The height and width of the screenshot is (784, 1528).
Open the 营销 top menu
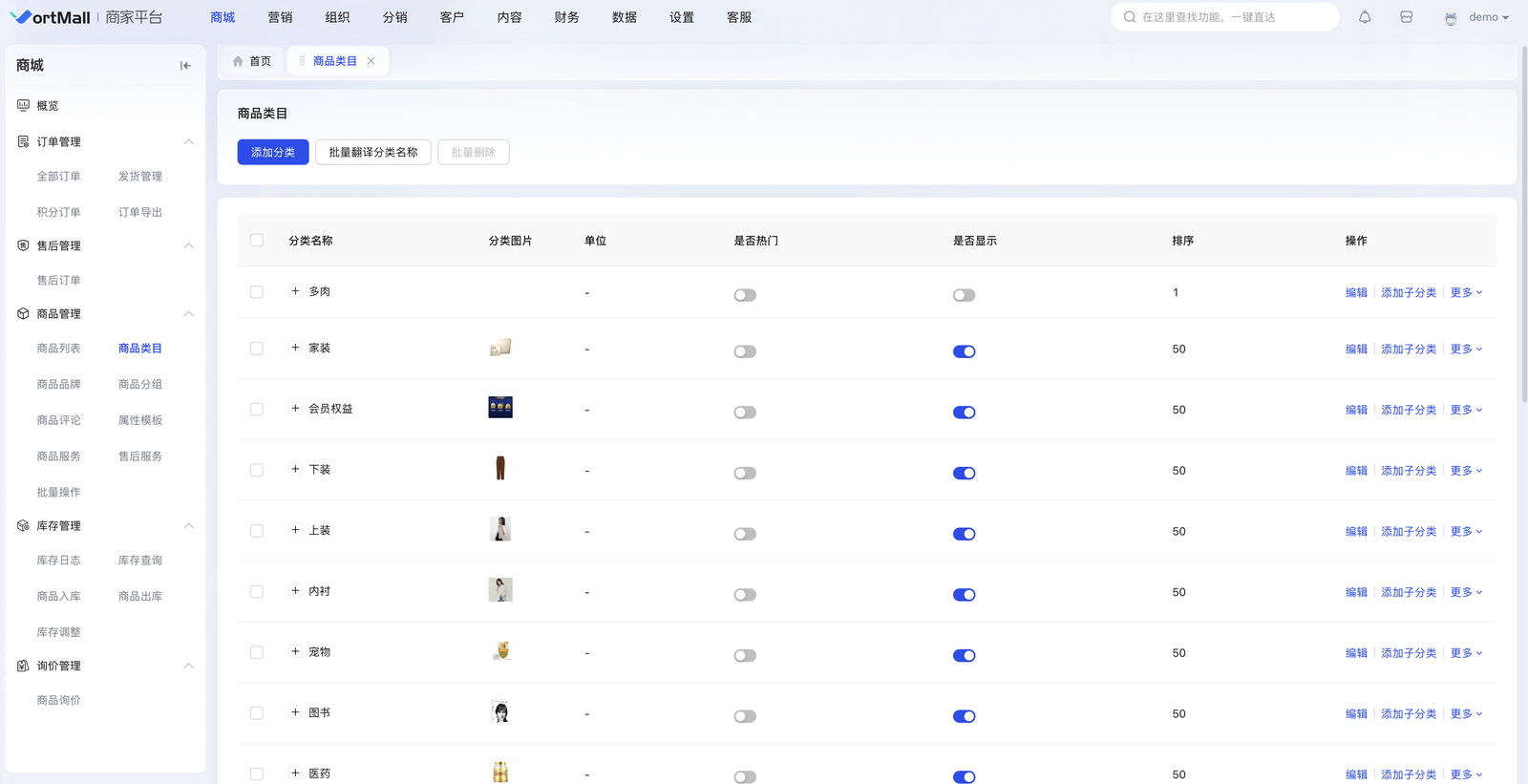tap(280, 17)
